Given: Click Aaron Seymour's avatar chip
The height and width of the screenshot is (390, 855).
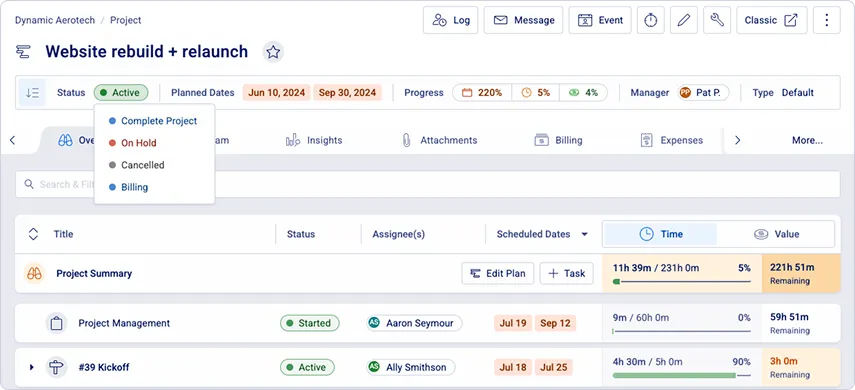Looking at the screenshot, I should pyautogui.click(x=414, y=323).
